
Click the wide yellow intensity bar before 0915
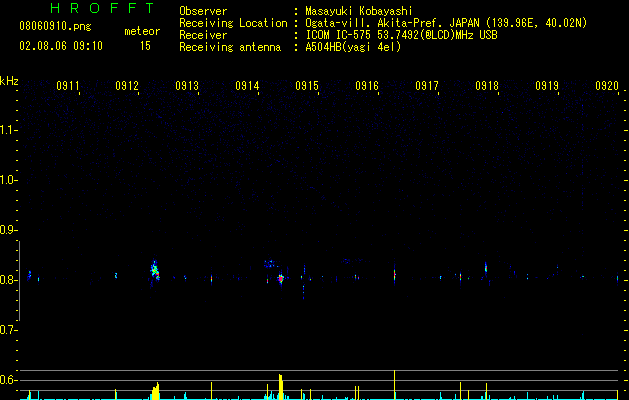(x=281, y=387)
